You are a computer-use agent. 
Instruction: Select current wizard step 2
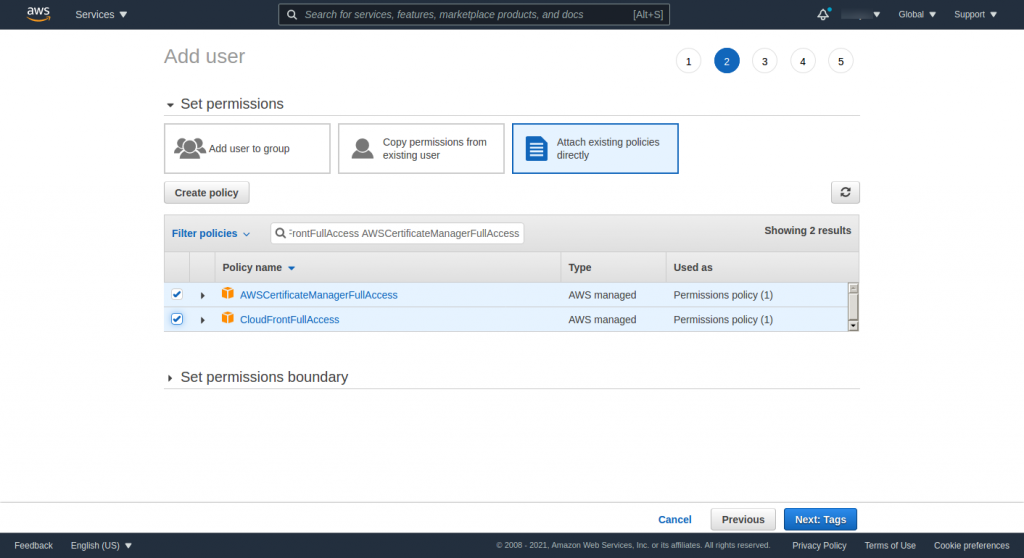pyautogui.click(x=726, y=61)
